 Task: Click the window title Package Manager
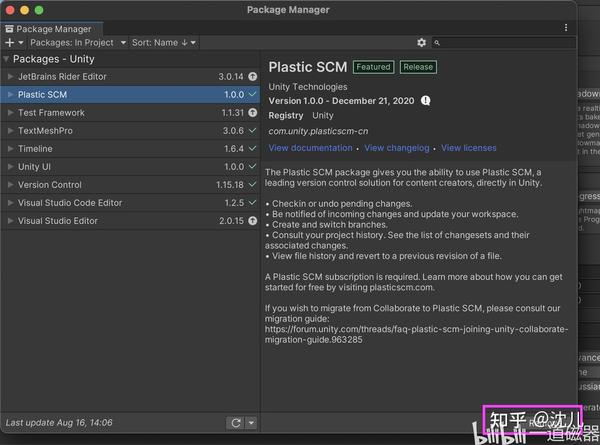point(288,10)
